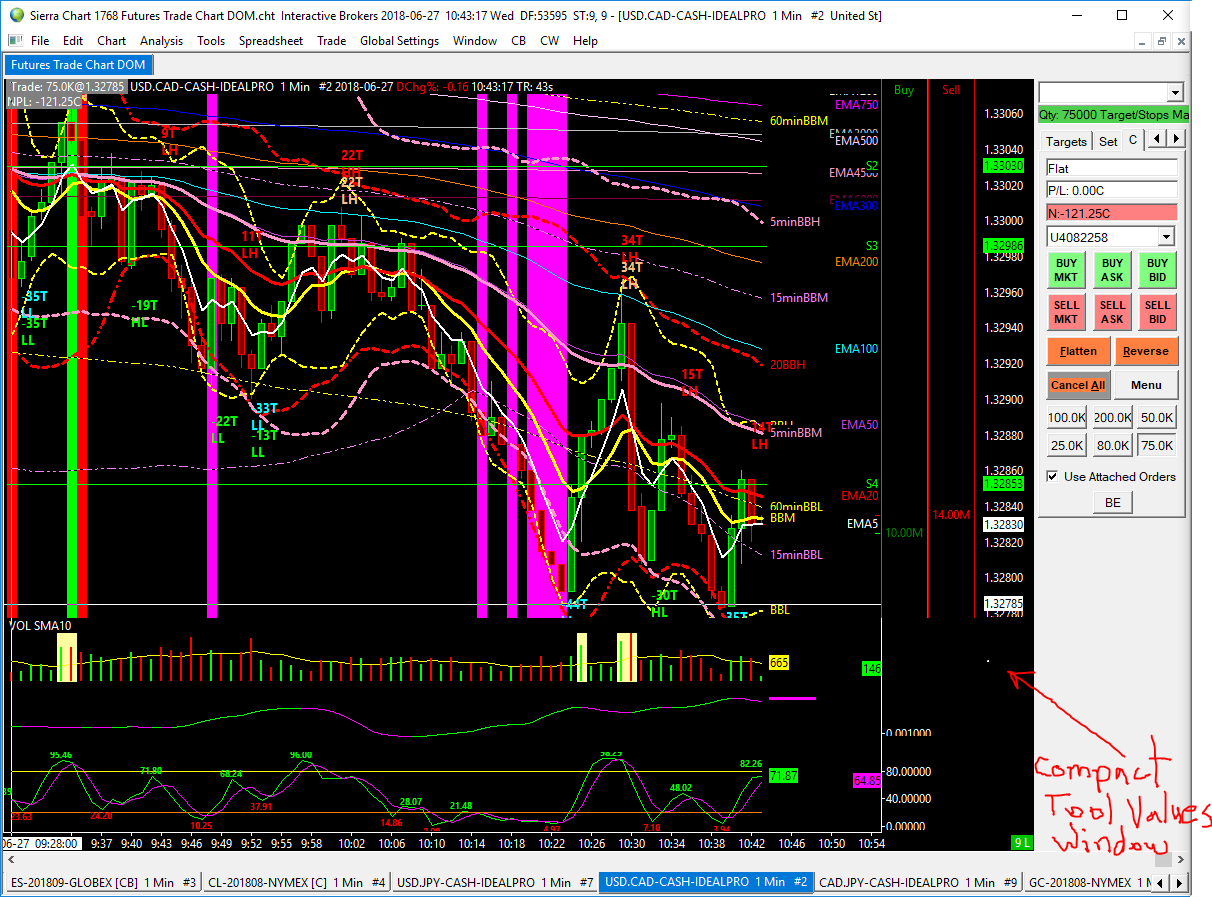Minimize the child chart window from menu bar
This screenshot has height=897, width=1212.
point(1141,40)
